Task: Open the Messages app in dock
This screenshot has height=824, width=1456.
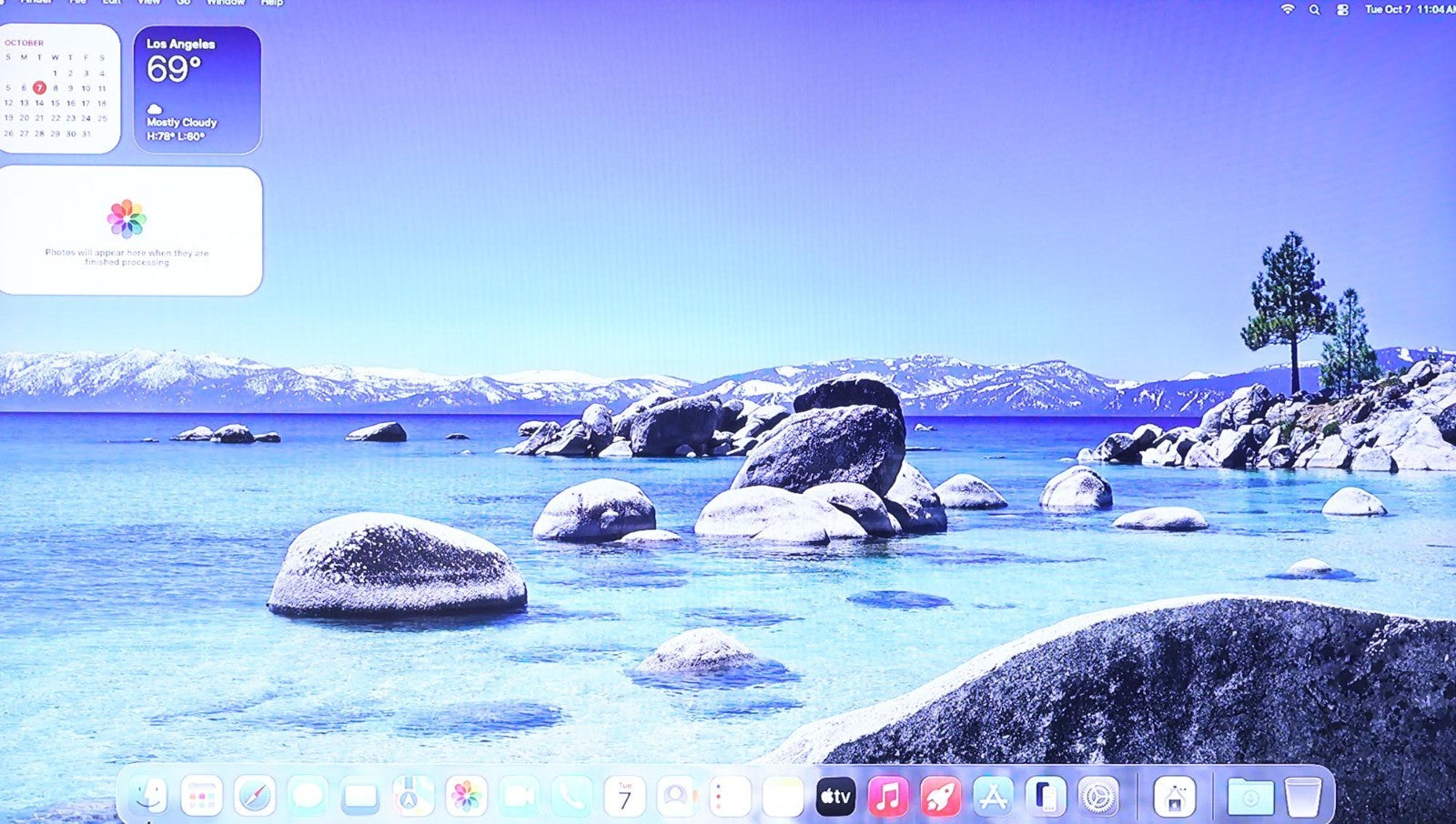Action: pos(307,797)
